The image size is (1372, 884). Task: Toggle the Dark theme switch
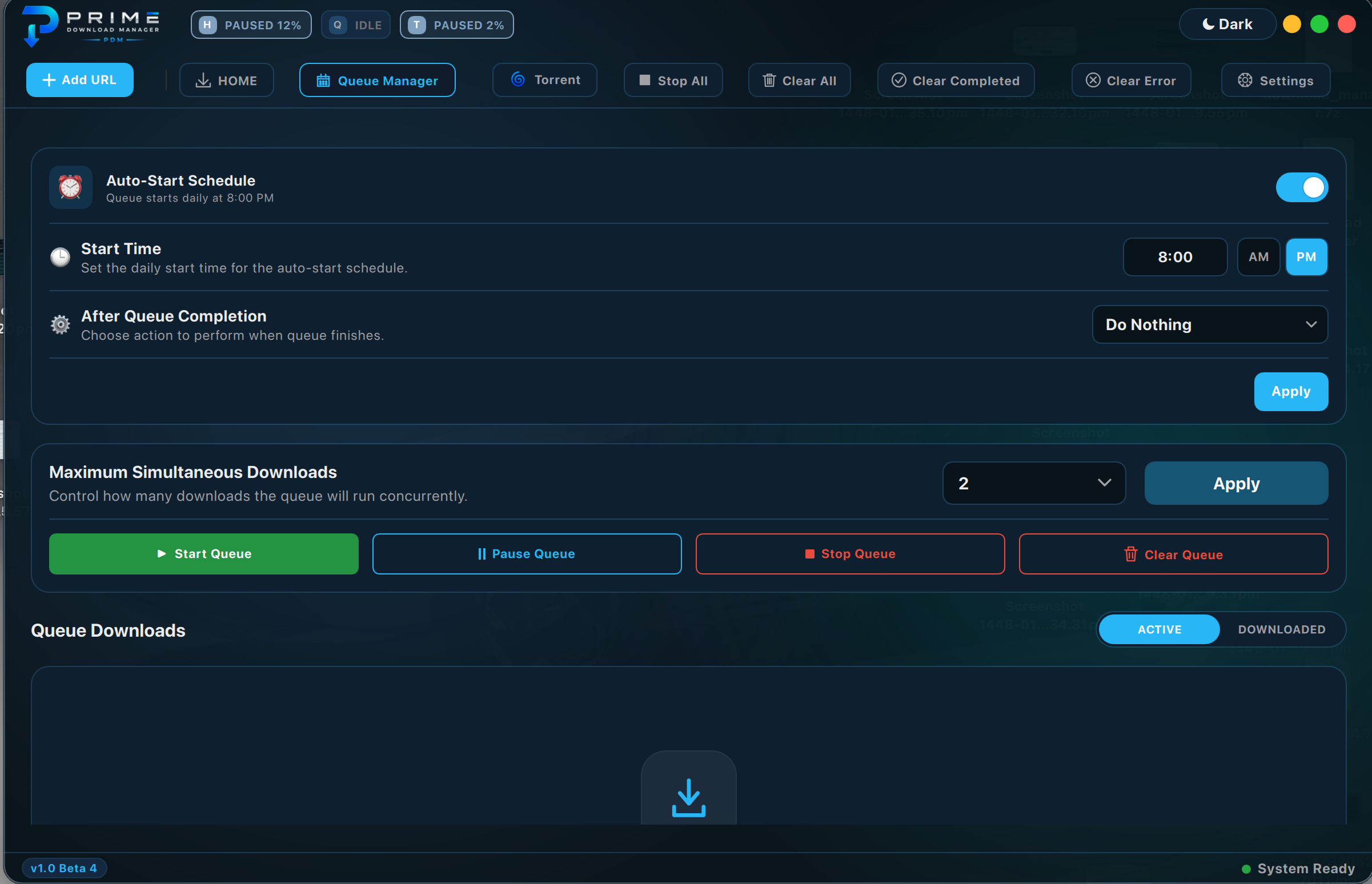[1227, 24]
